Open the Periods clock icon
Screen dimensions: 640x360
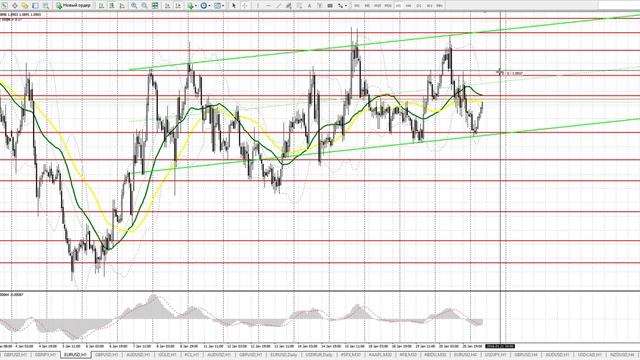pos(203,5)
